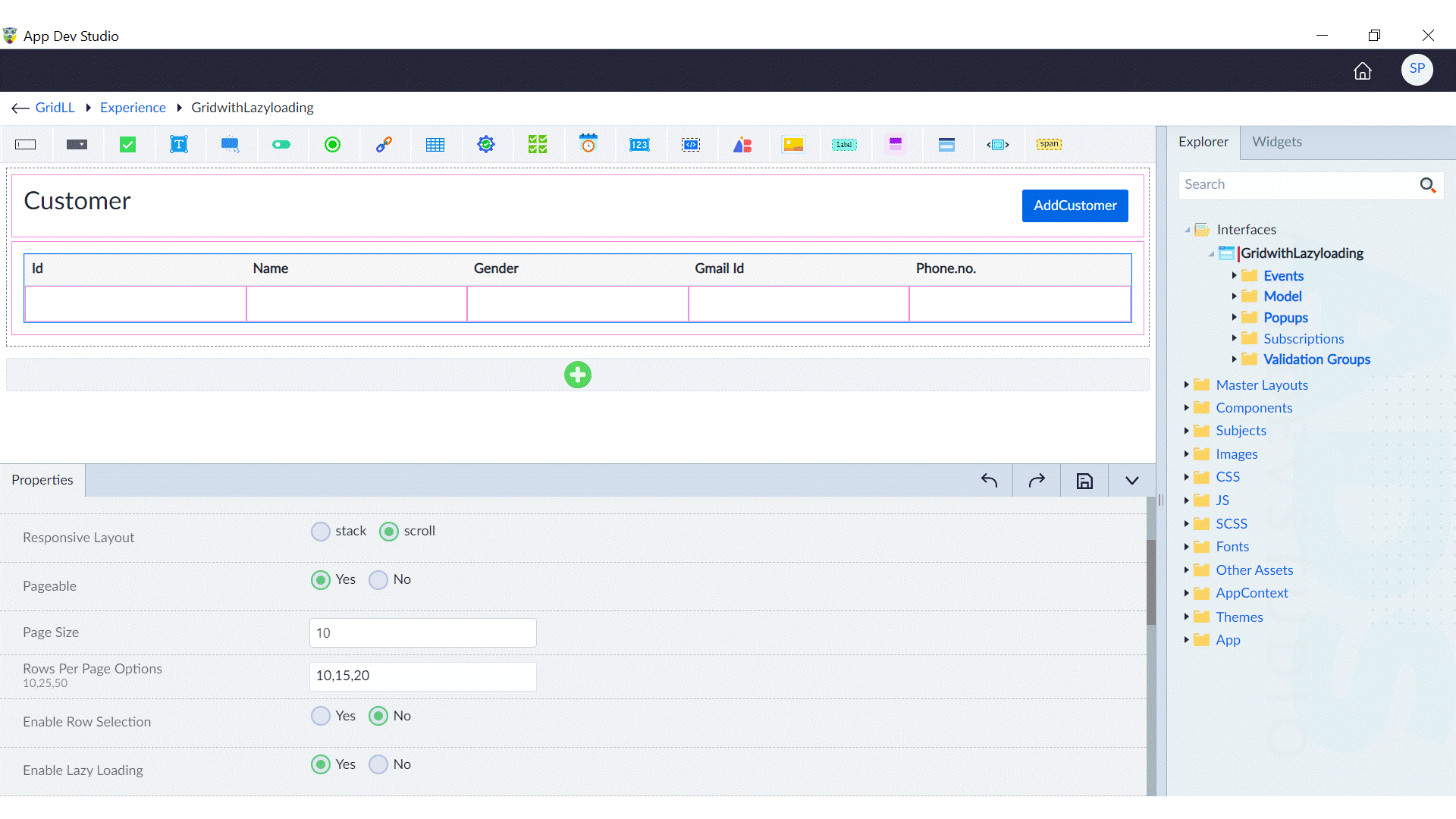
Task: Undo the last change in Properties
Action: click(989, 480)
